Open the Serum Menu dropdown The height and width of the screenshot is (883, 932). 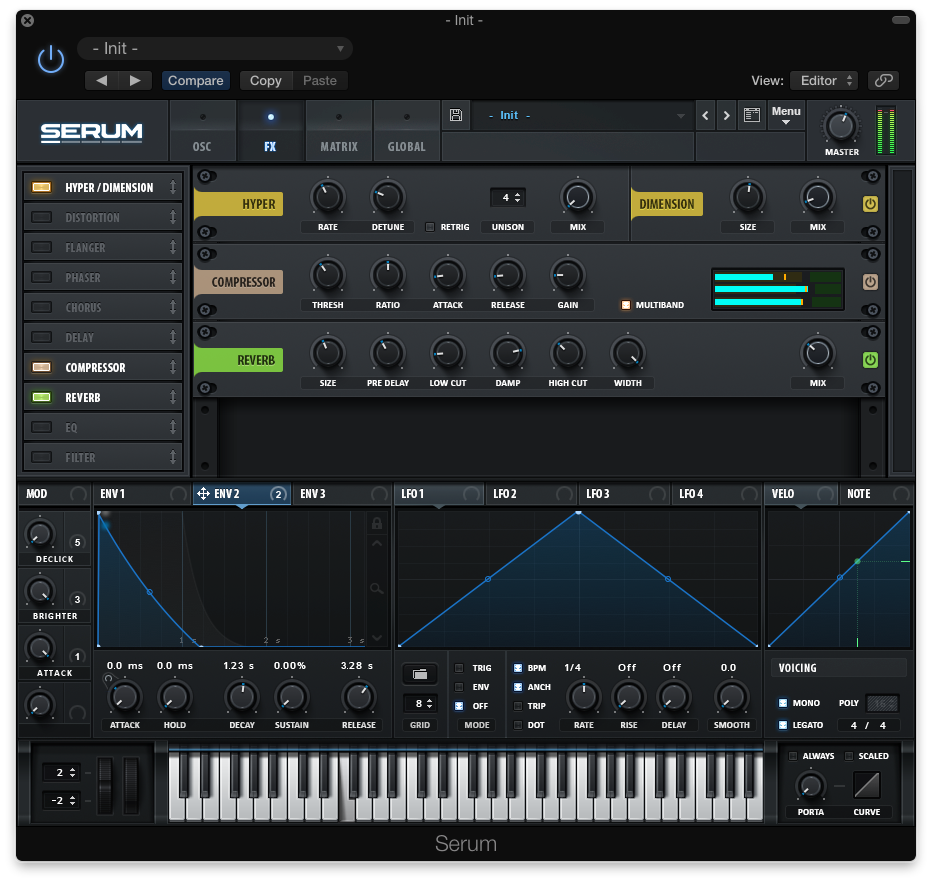click(x=786, y=115)
